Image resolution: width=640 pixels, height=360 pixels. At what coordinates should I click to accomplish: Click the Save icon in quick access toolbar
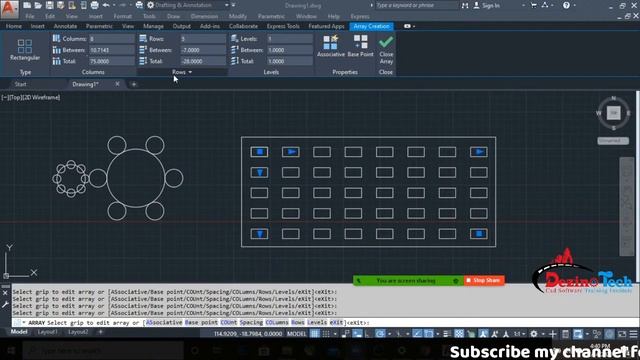(49, 5)
